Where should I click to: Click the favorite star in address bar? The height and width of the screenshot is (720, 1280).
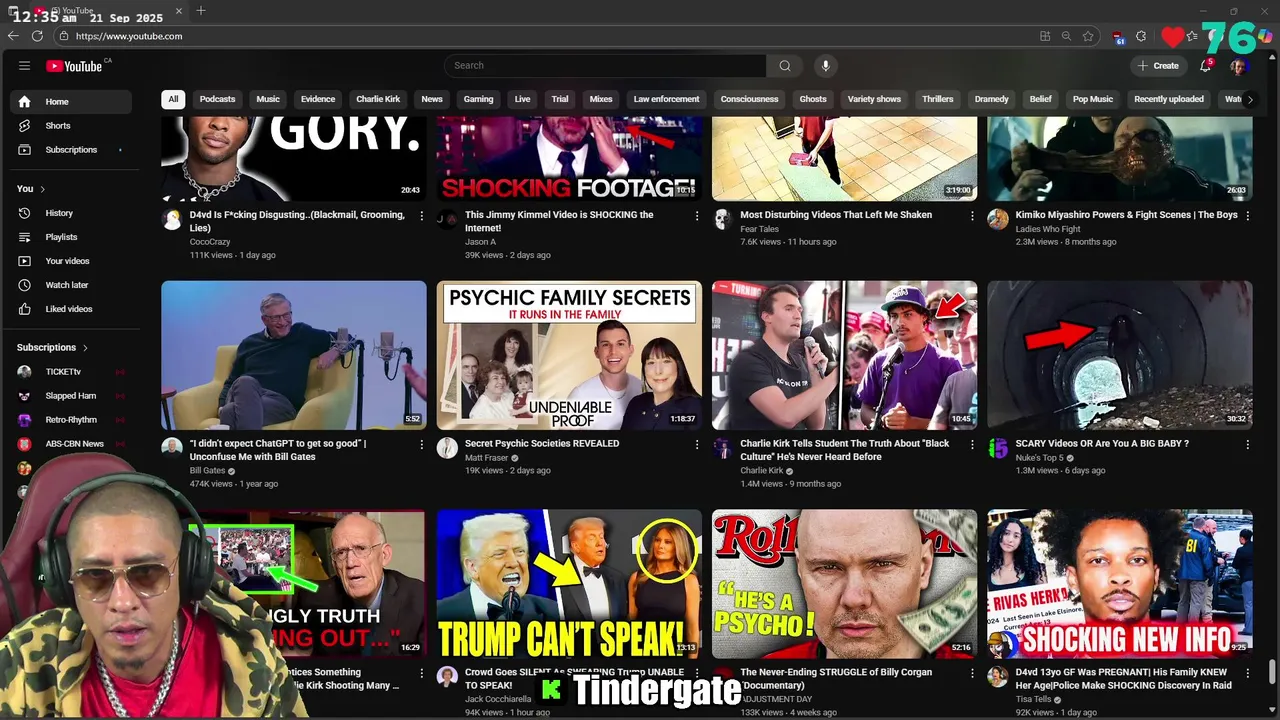tap(1088, 36)
